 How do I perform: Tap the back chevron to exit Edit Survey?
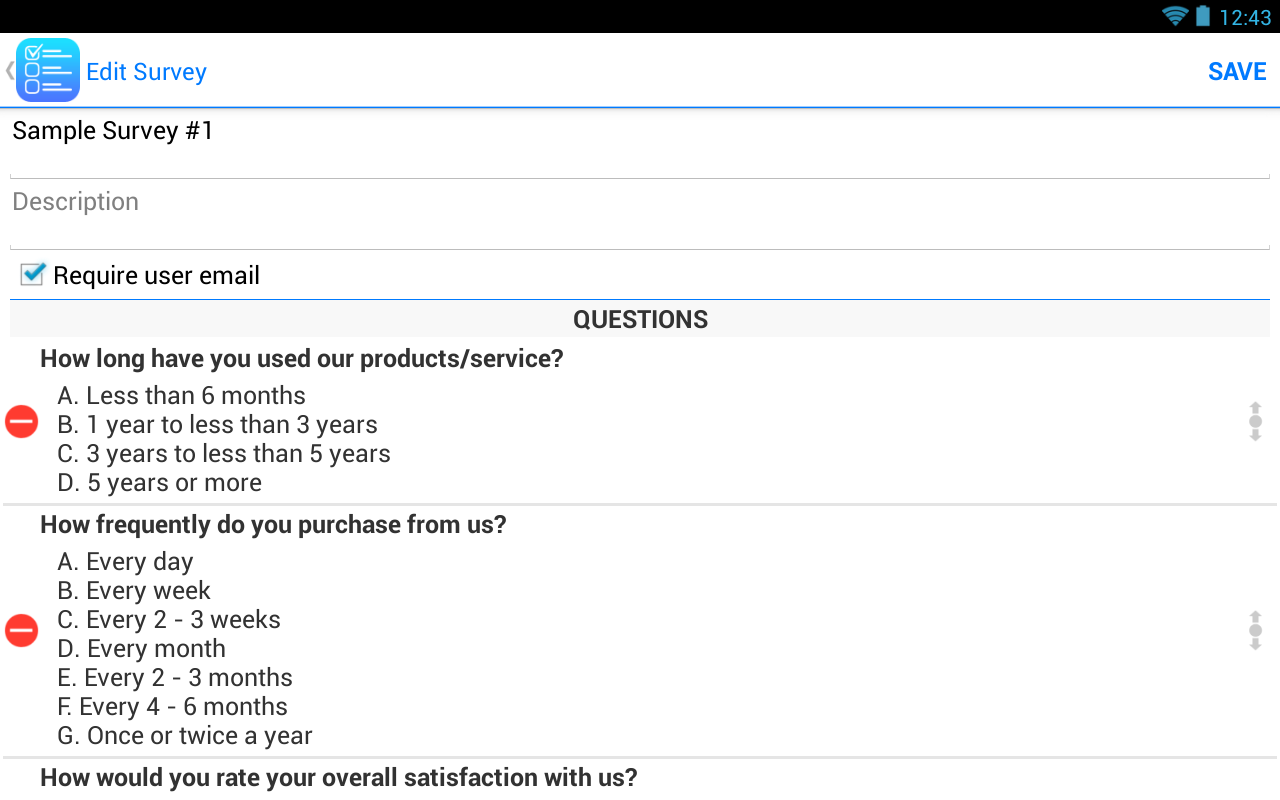(x=8, y=70)
